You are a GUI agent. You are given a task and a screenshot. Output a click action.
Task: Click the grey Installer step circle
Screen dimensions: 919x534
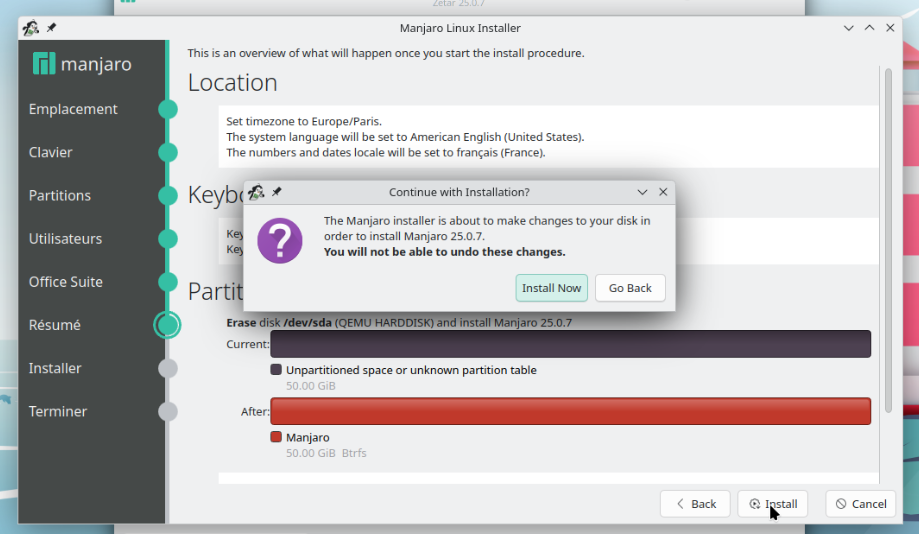(x=168, y=368)
